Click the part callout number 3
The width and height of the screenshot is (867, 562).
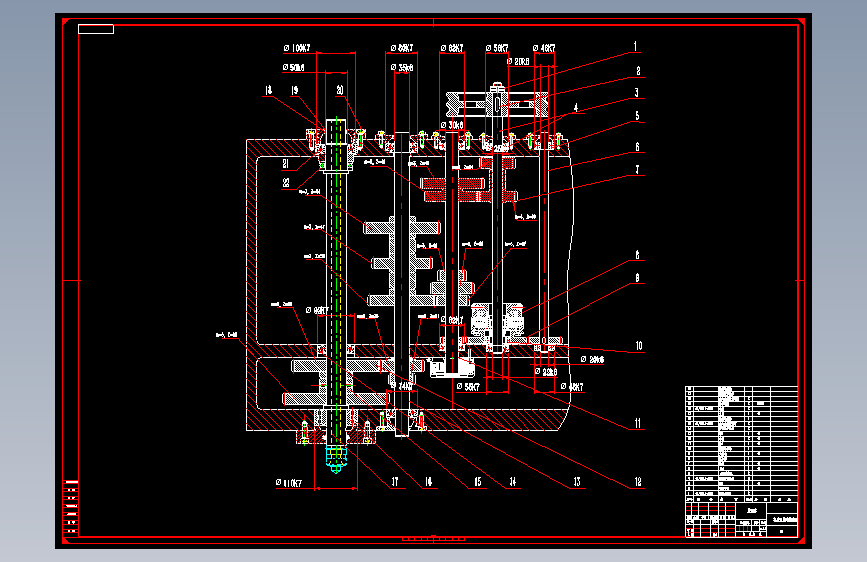636,92
